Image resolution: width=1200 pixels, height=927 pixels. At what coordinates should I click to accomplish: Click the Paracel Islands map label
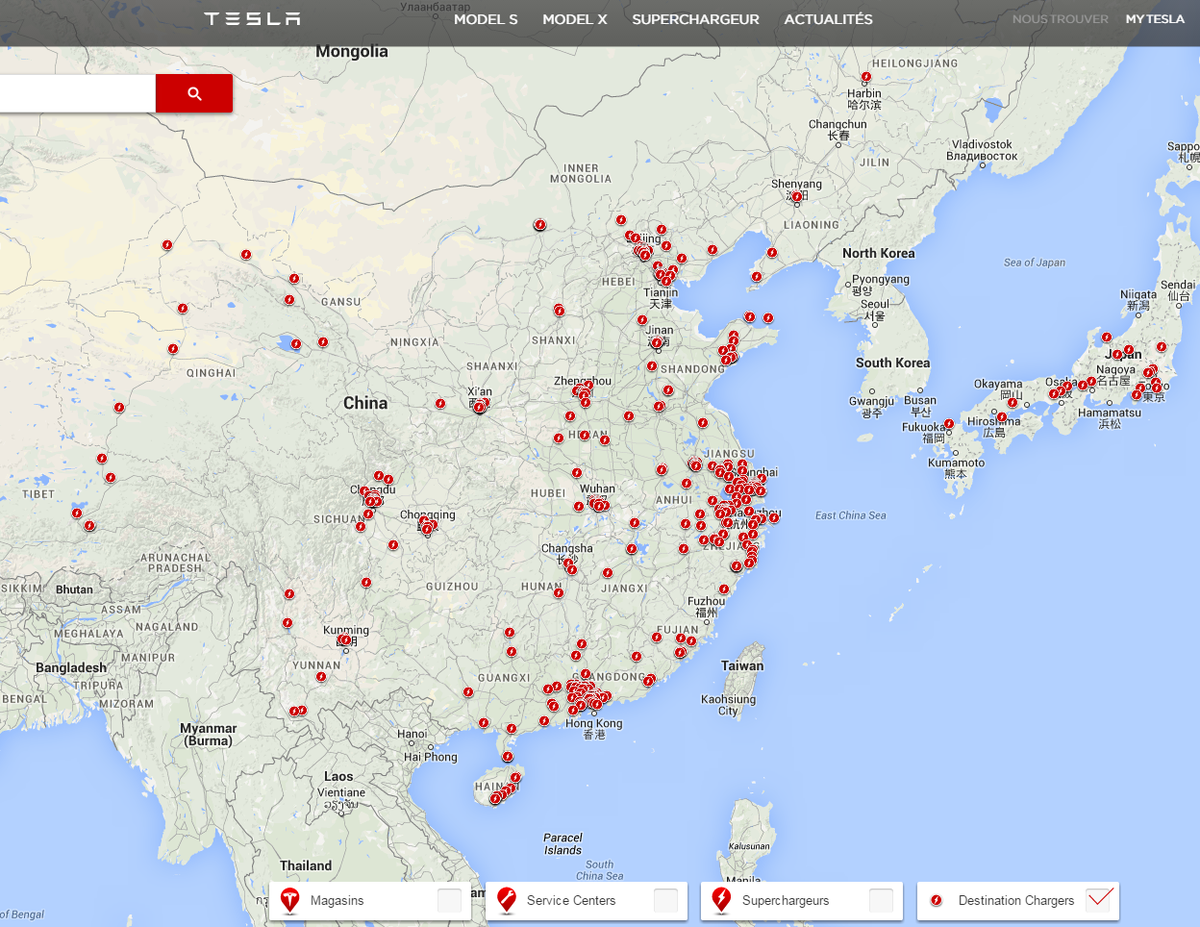click(563, 844)
